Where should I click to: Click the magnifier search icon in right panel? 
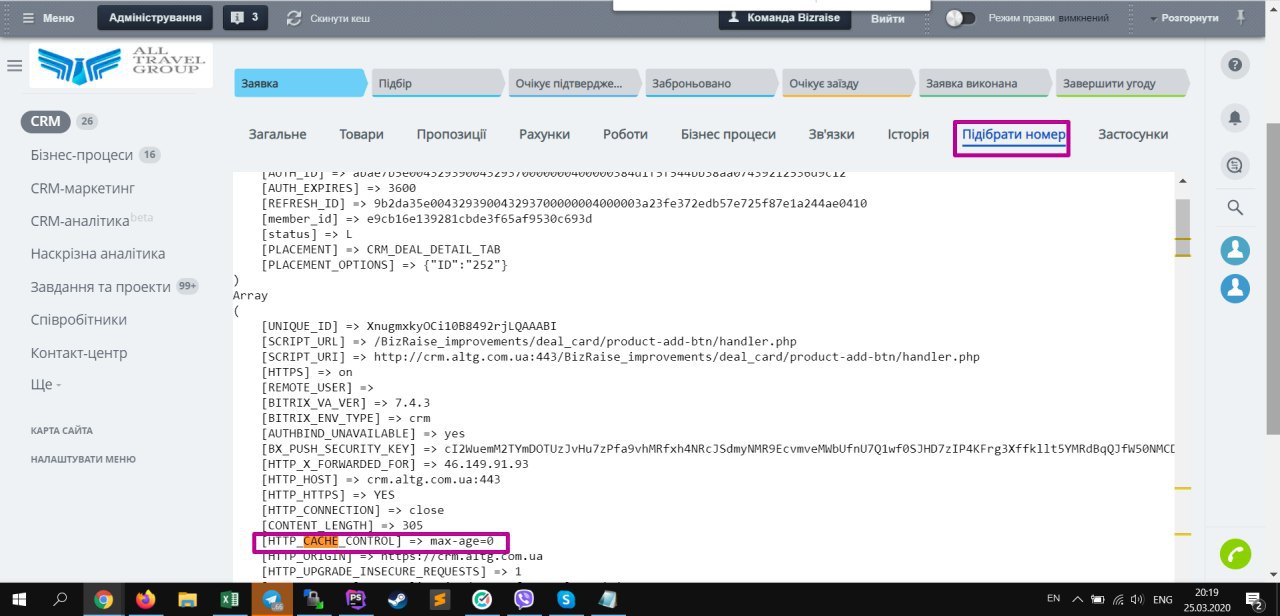tap(1235, 208)
